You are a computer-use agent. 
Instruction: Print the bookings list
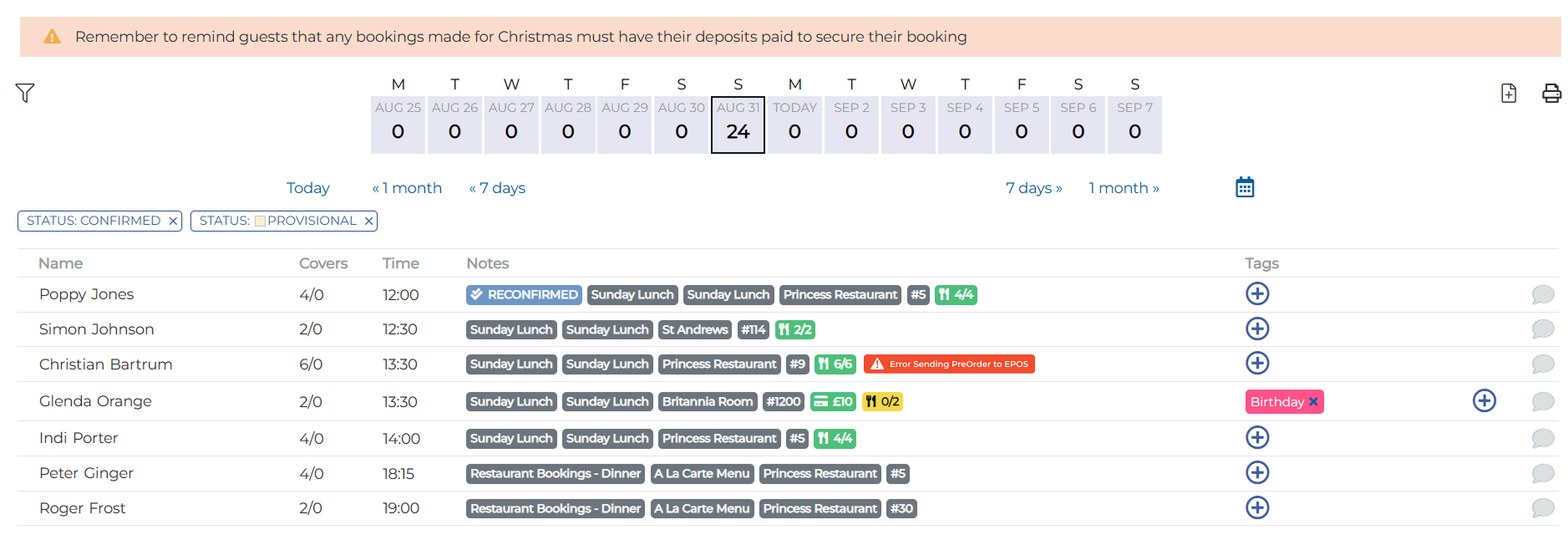click(x=1551, y=93)
